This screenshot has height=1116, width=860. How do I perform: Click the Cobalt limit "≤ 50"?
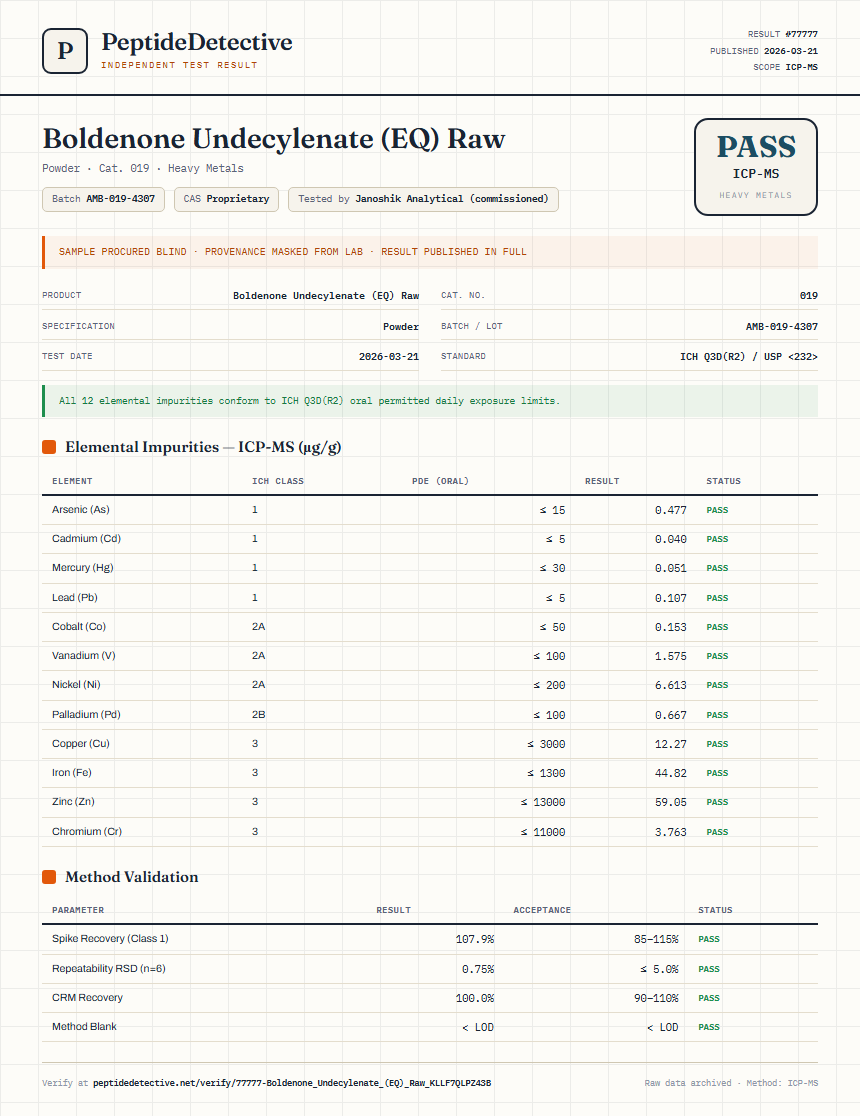(x=552, y=627)
